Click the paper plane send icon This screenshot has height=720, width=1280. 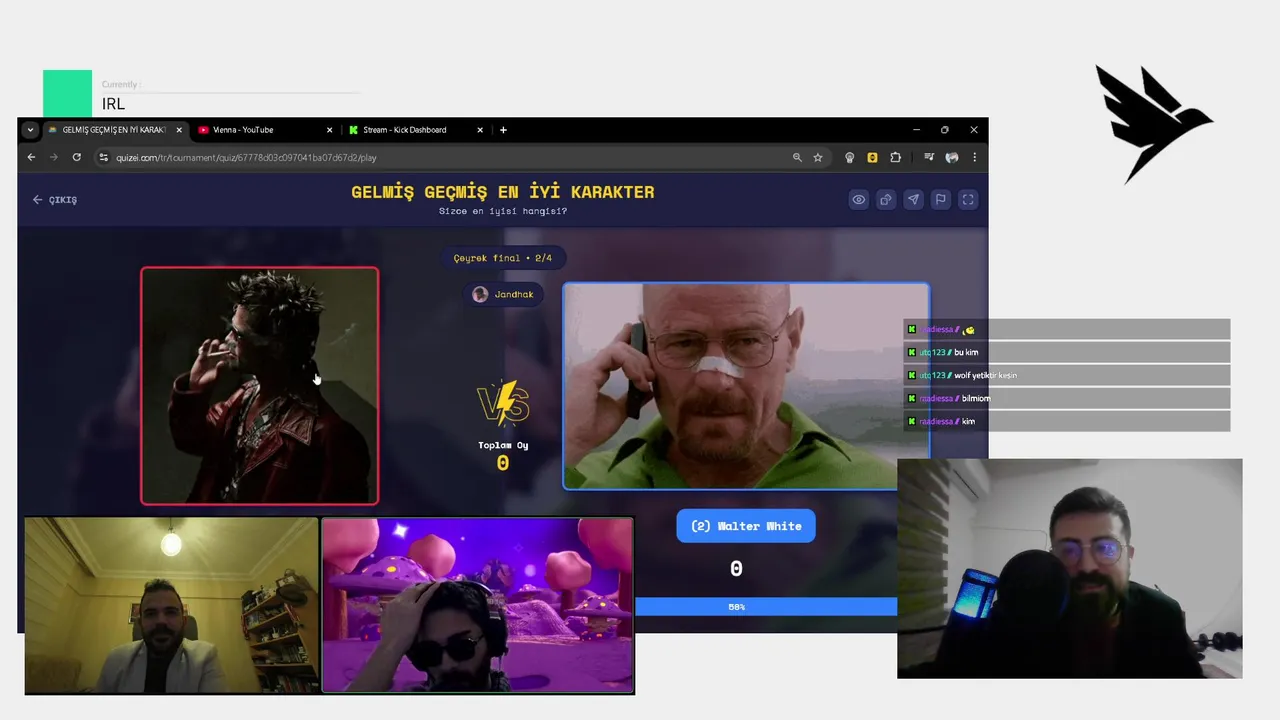coord(913,200)
